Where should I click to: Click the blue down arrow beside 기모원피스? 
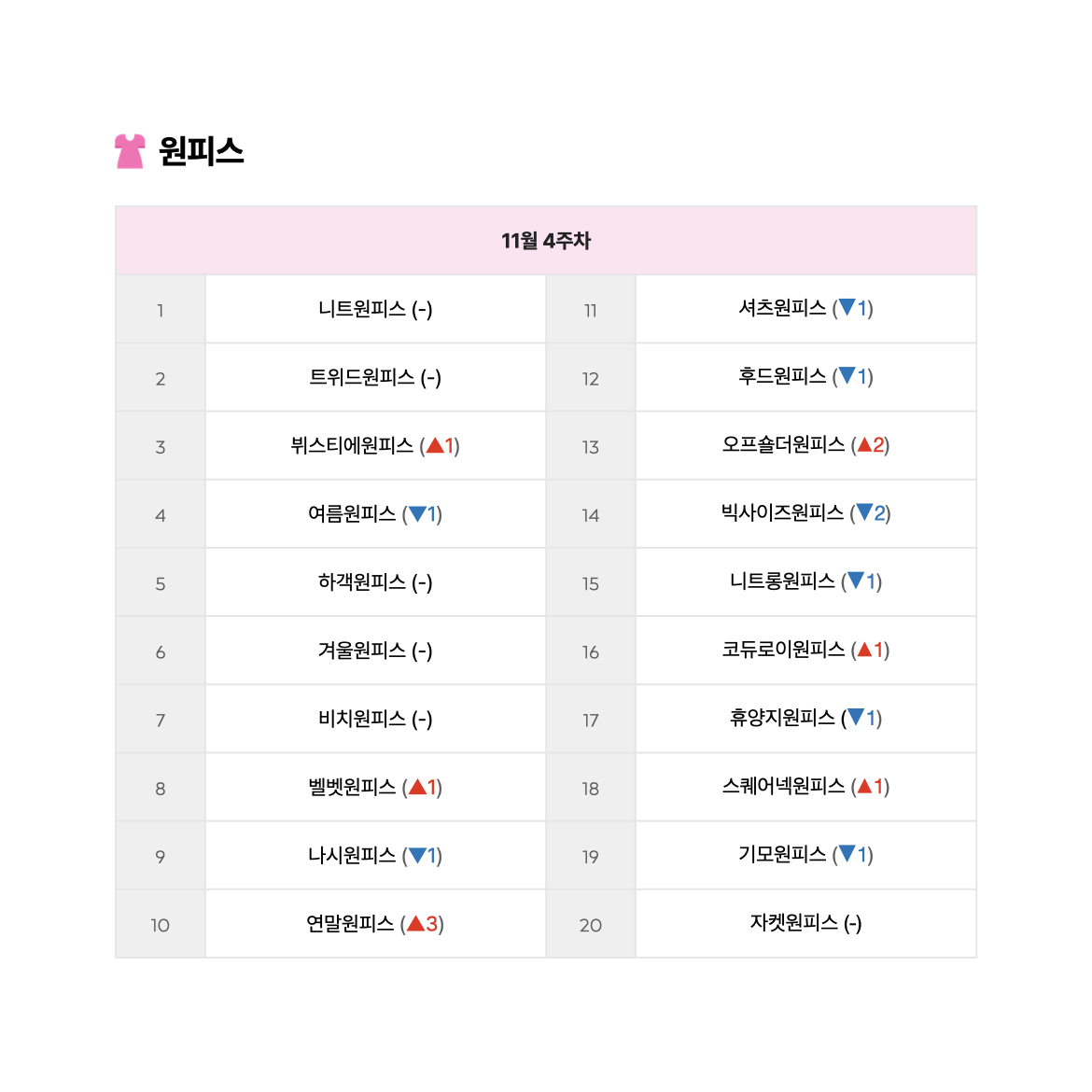tap(847, 853)
